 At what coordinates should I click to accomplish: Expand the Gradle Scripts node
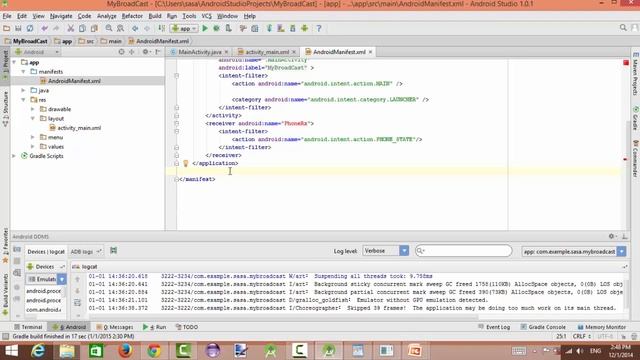pyautogui.click(x=14, y=156)
